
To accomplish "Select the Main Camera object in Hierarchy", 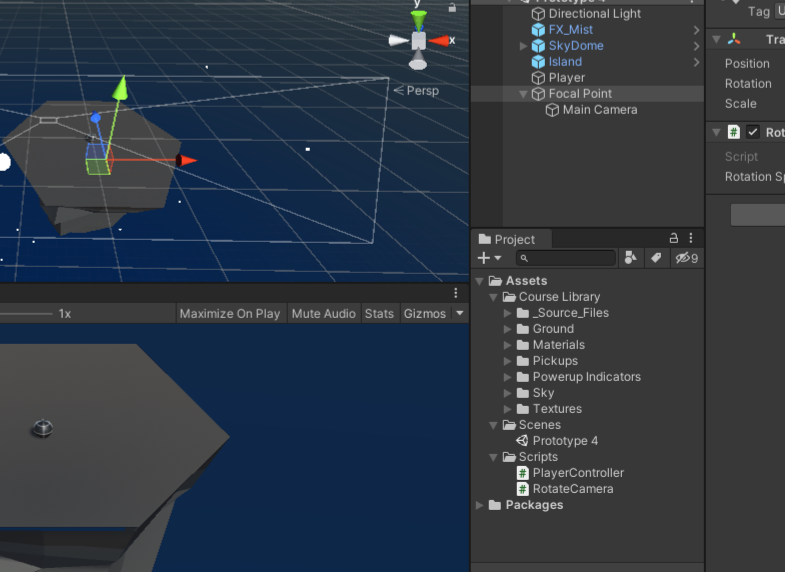I will coord(599,110).
